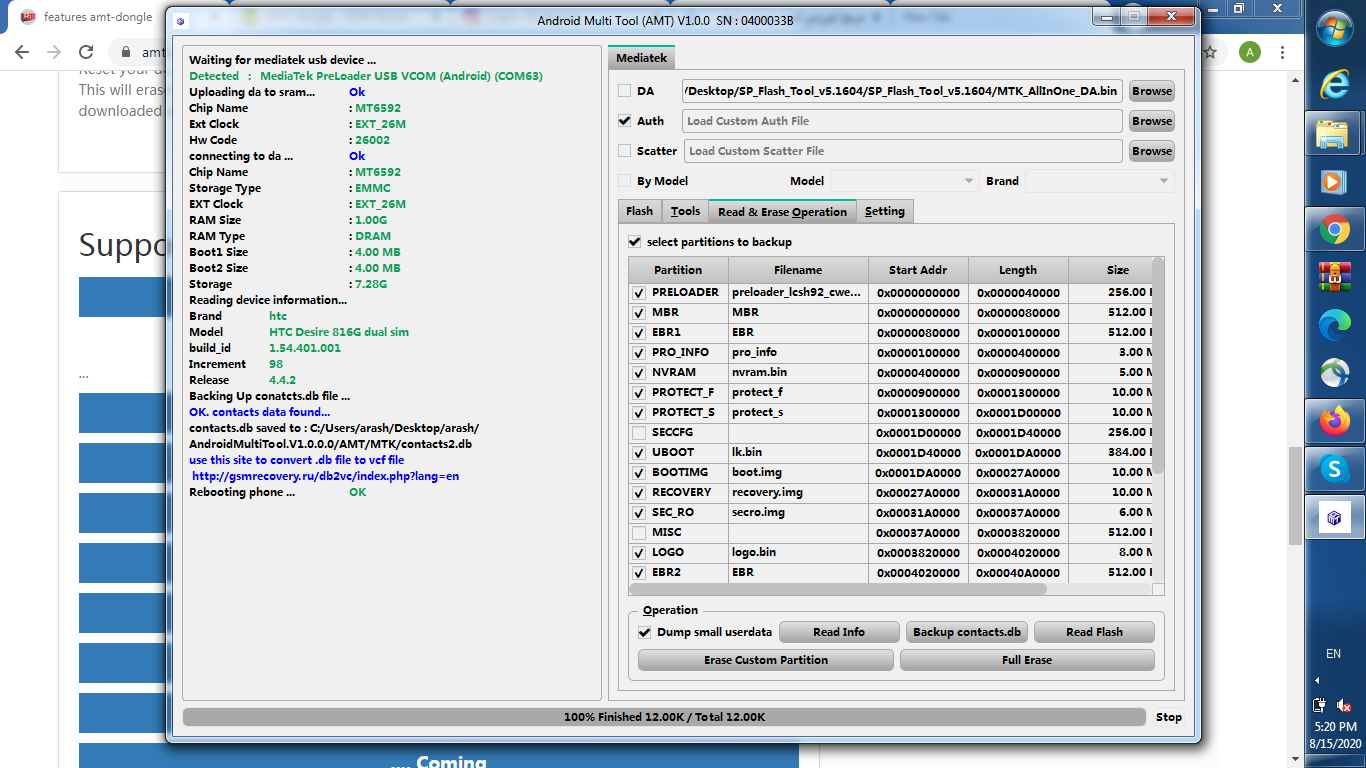
Task: Open the Setting tab
Action: pyautogui.click(x=885, y=211)
